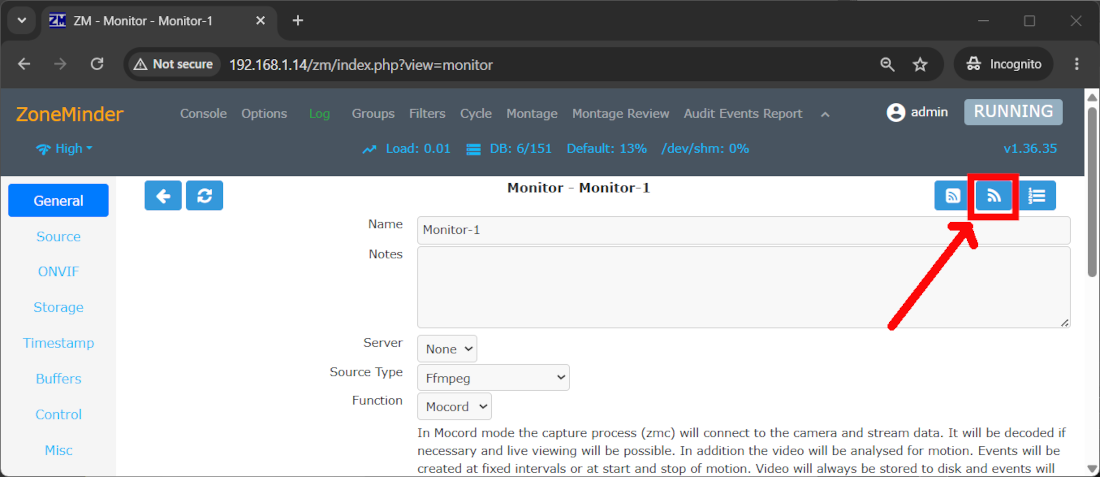The height and width of the screenshot is (477, 1100).
Task: Select the ONVIF settings tab
Action: click(58, 272)
